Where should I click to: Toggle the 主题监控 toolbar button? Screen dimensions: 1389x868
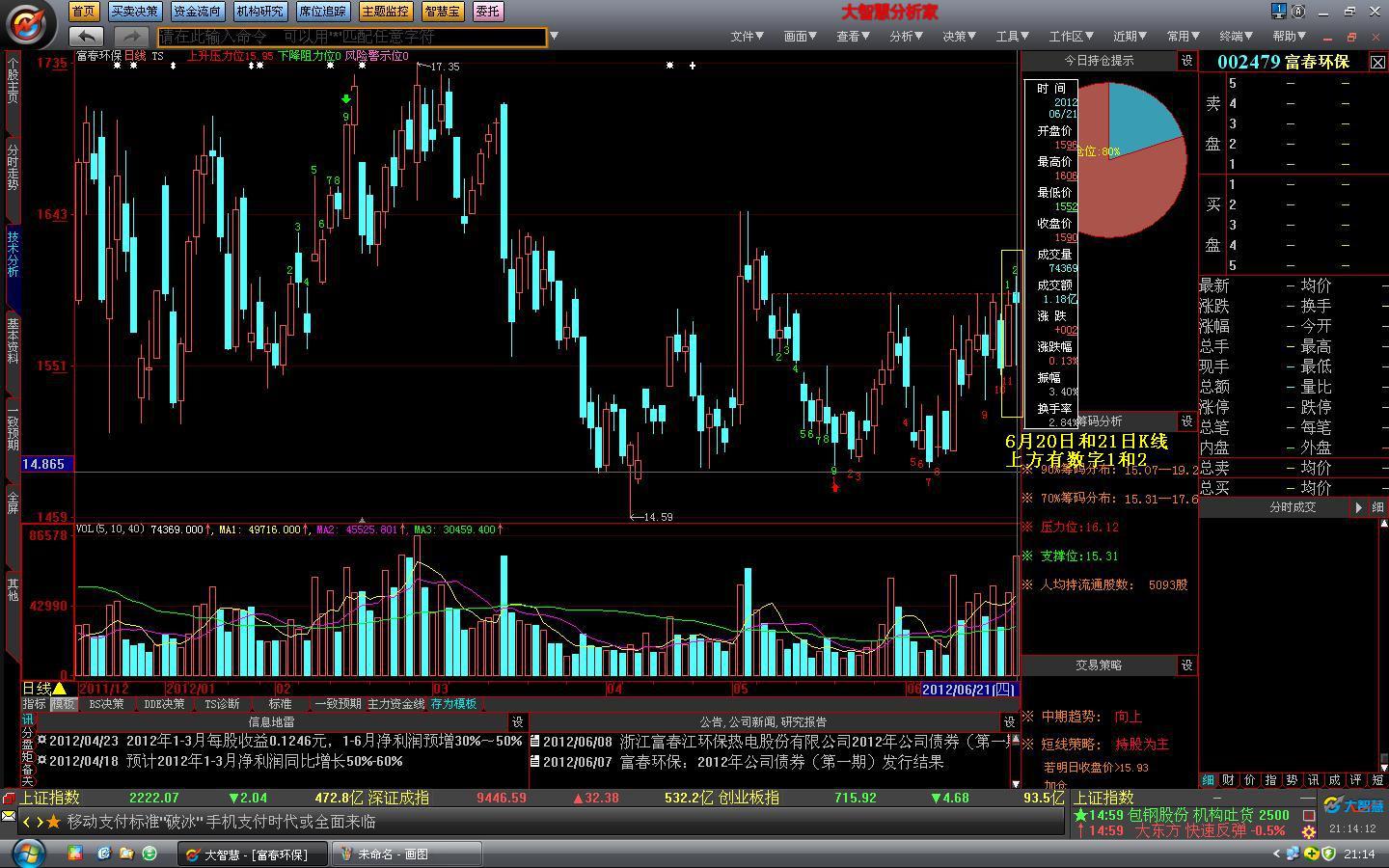click(x=385, y=12)
